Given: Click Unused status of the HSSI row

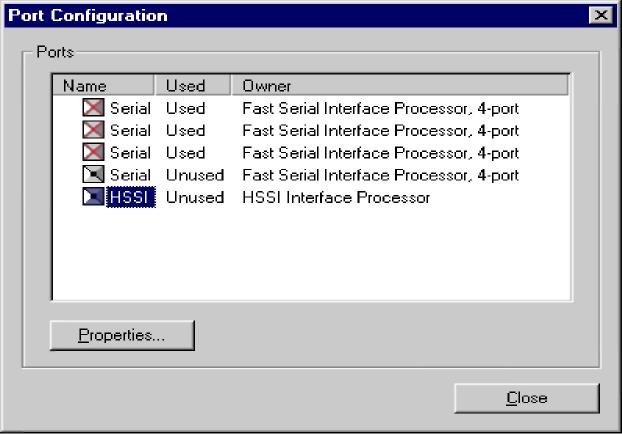Looking at the screenshot, I should pos(195,197).
